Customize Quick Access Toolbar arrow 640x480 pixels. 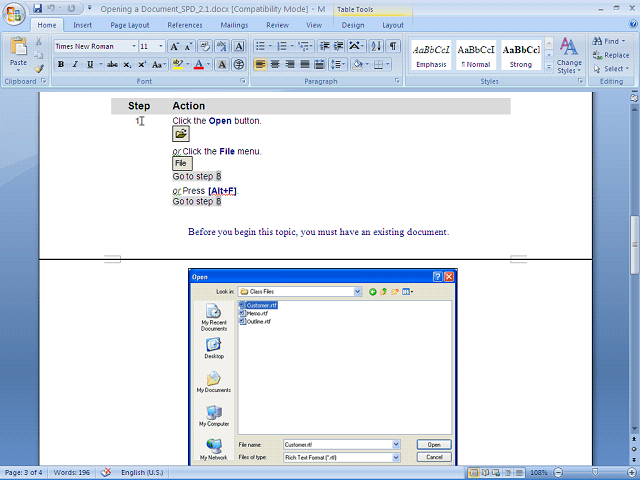pos(90,8)
